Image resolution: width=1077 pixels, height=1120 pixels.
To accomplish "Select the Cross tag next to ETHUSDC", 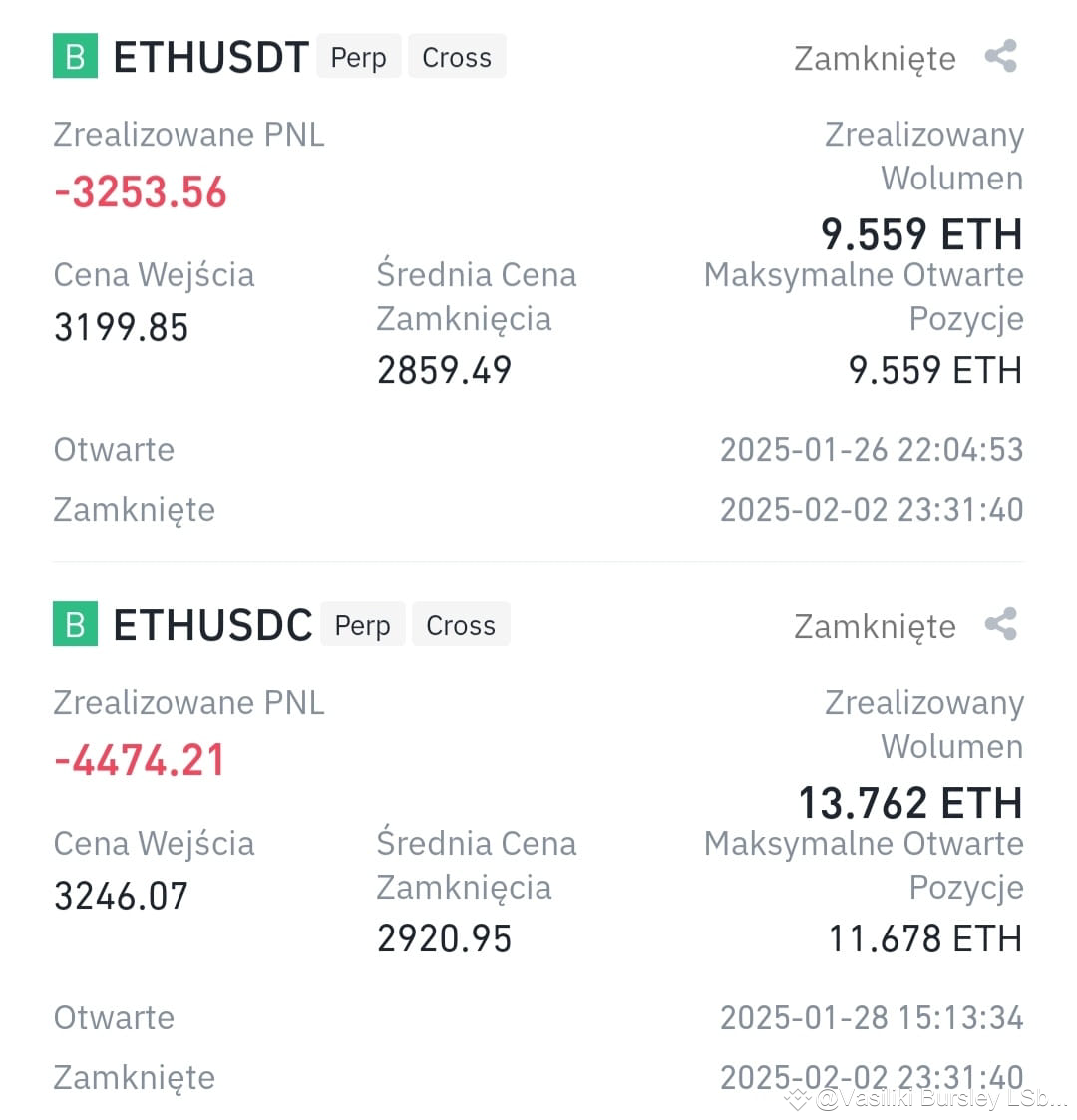I will pos(462,625).
